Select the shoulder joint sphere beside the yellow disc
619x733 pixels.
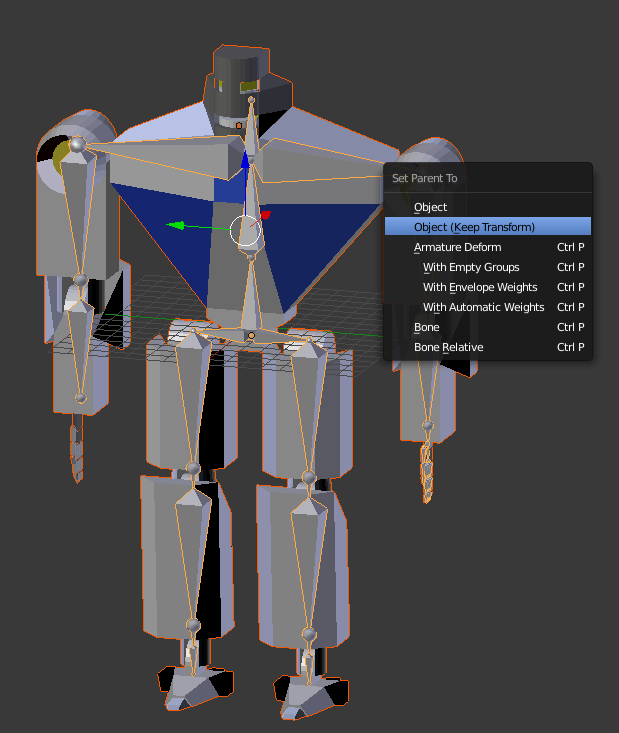coord(88,148)
